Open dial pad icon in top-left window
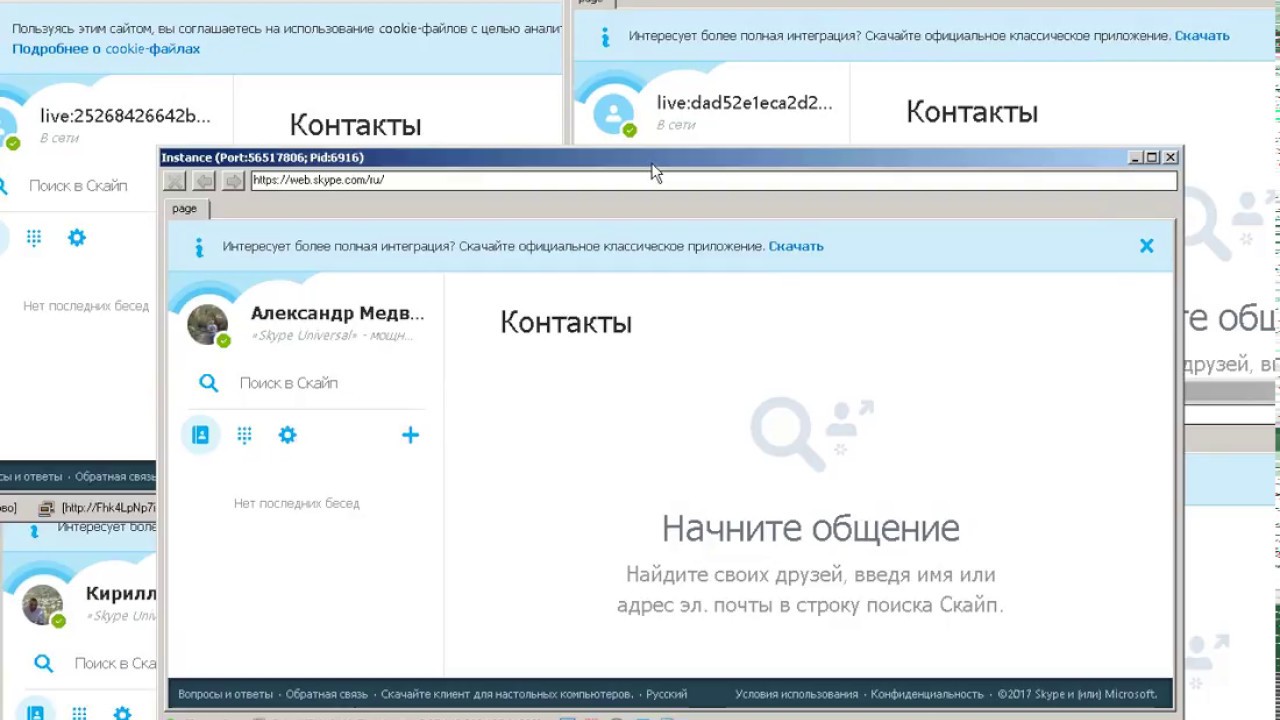Viewport: 1280px width, 720px height. coord(34,238)
